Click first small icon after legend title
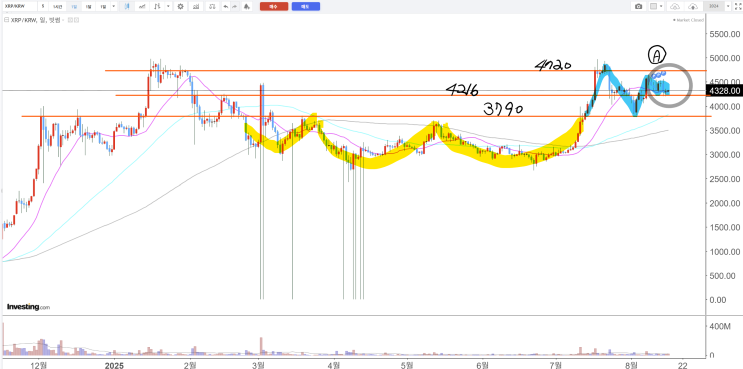Image resolution: width=743 pixels, height=369 pixels. 70,20
